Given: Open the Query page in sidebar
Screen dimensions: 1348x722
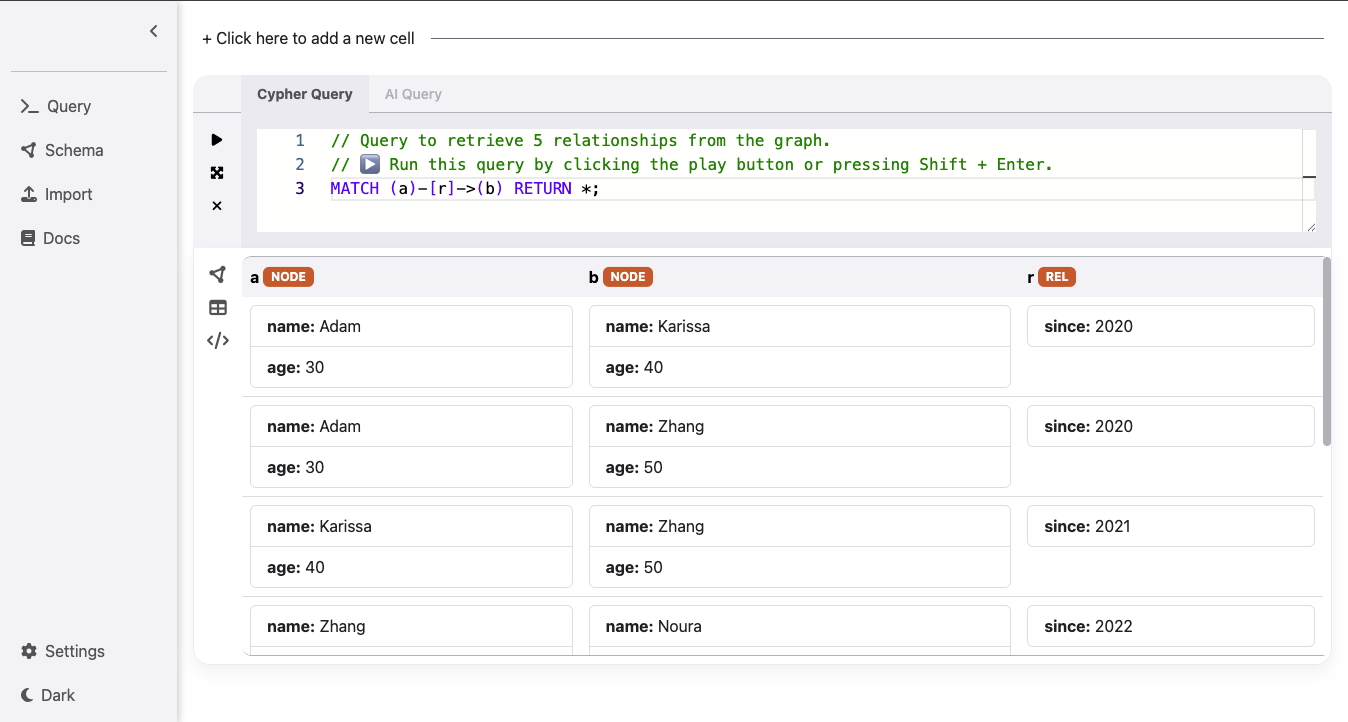Looking at the screenshot, I should pos(68,106).
